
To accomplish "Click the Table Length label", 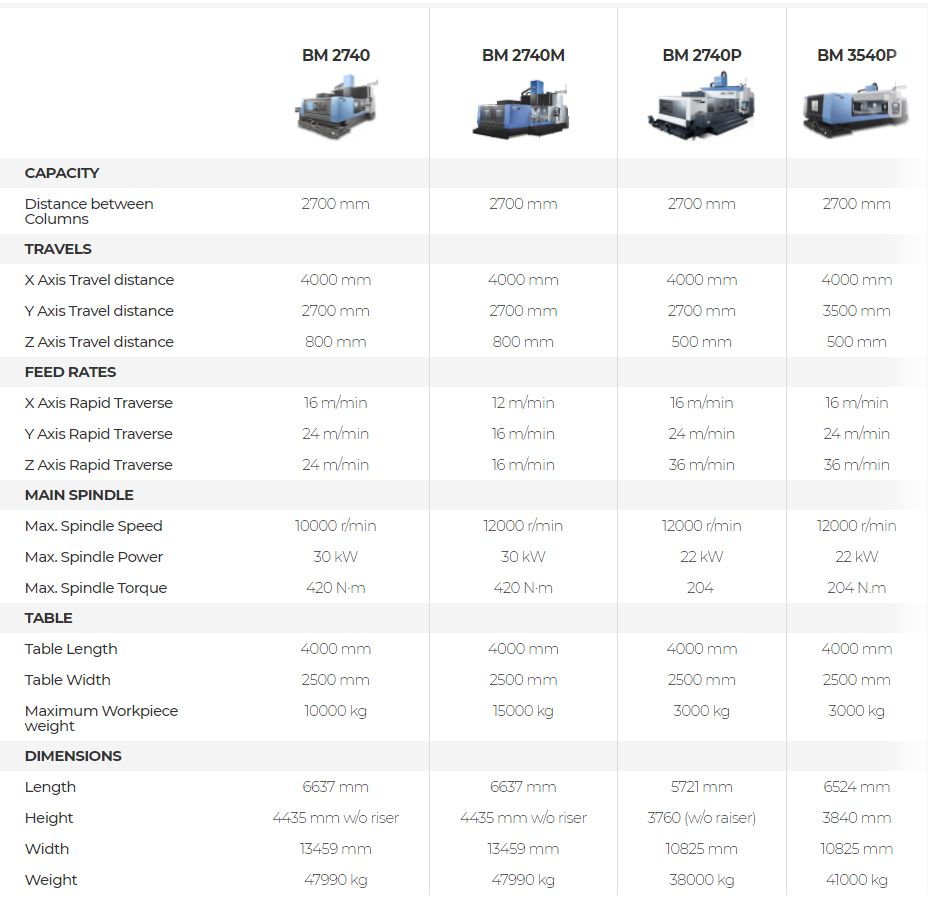I will click(x=71, y=649).
